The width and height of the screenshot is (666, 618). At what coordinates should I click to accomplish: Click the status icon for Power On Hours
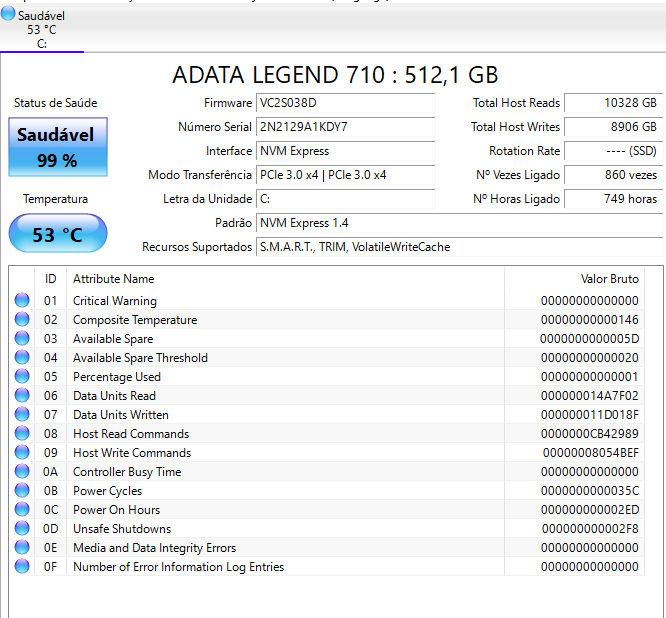coord(22,510)
